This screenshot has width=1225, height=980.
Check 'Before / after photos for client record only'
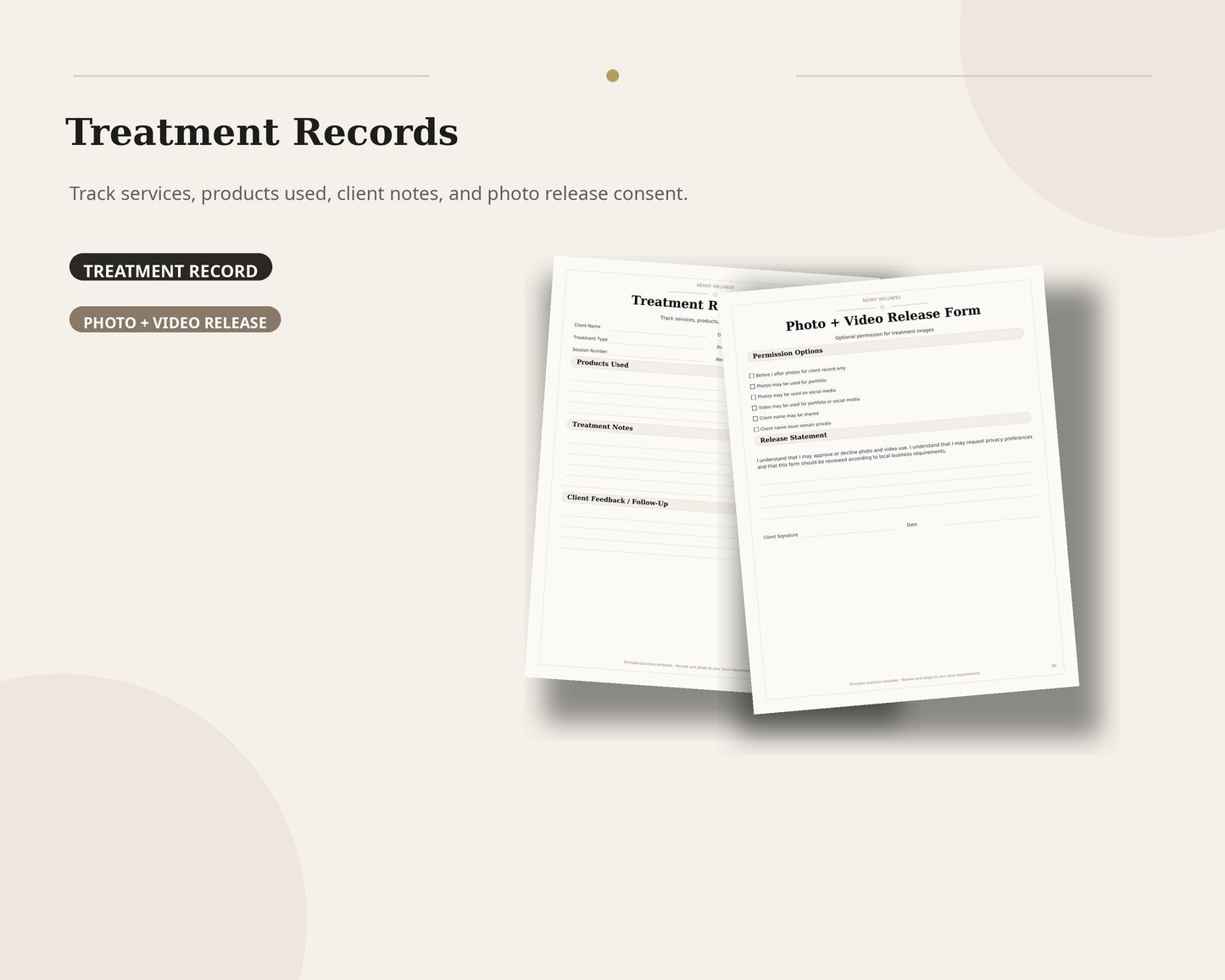click(751, 376)
